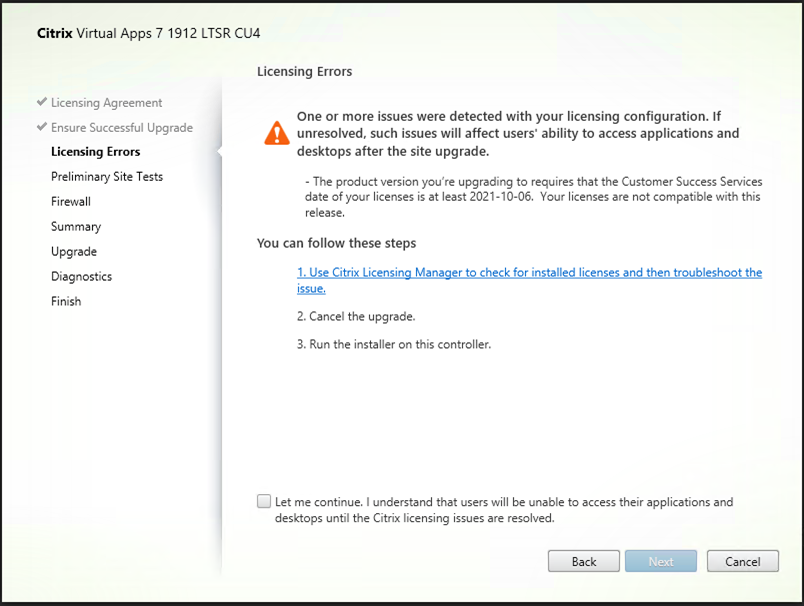Click the checkmark beside Licensing Agreement

point(42,102)
